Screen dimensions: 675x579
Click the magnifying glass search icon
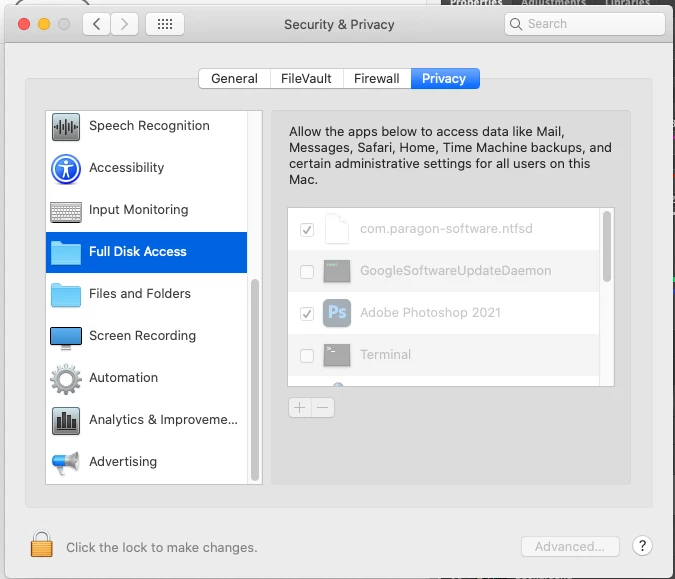pyautogui.click(x=516, y=24)
